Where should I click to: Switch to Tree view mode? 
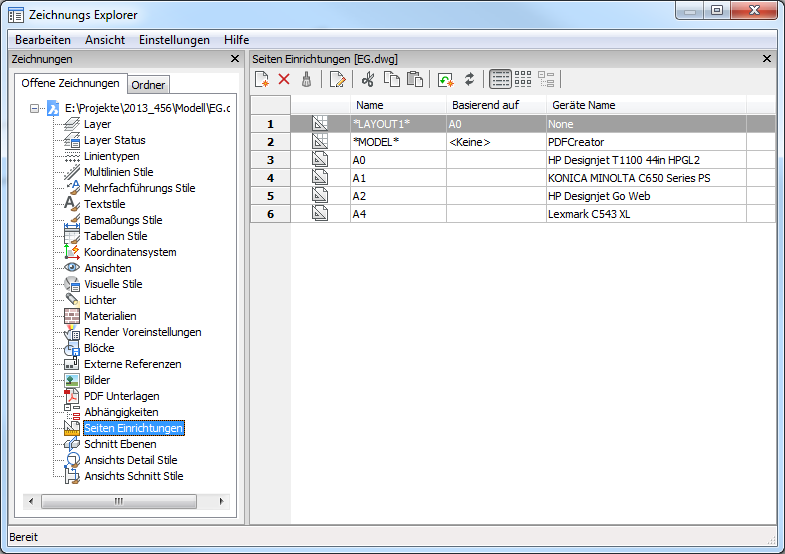pos(546,79)
